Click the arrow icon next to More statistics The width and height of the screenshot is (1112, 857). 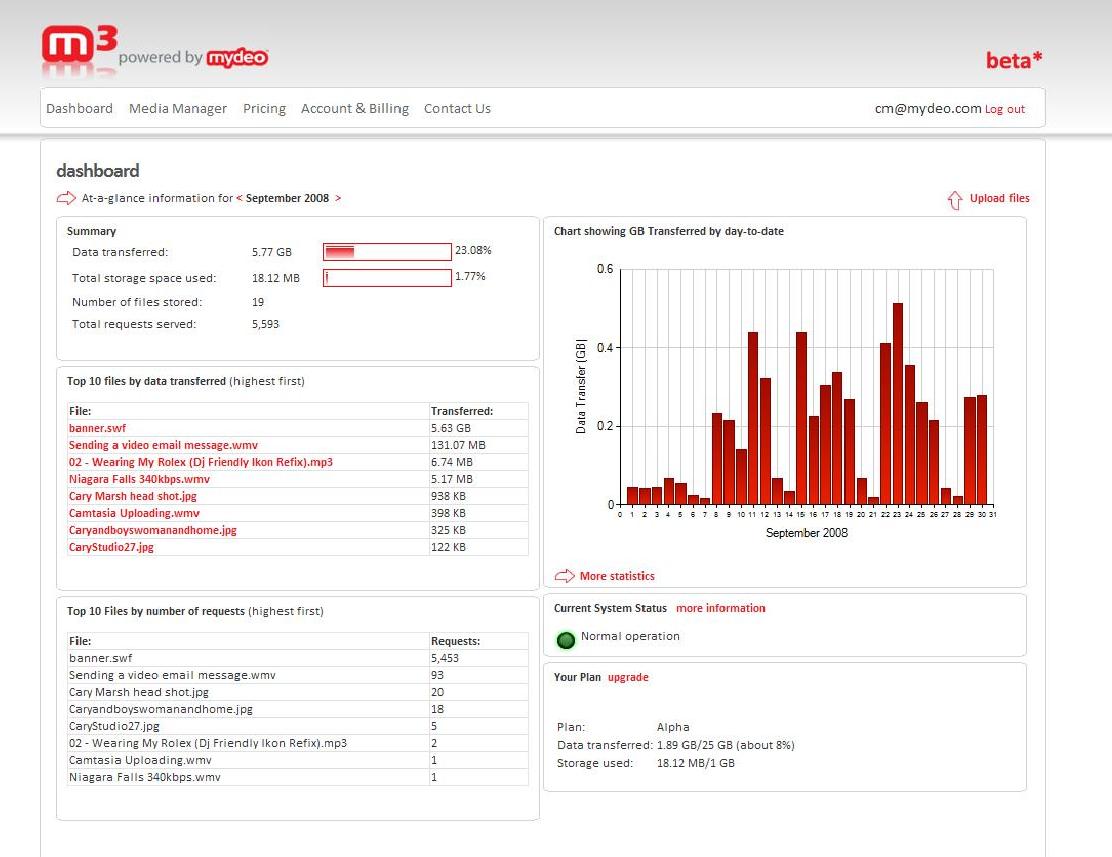click(x=565, y=576)
